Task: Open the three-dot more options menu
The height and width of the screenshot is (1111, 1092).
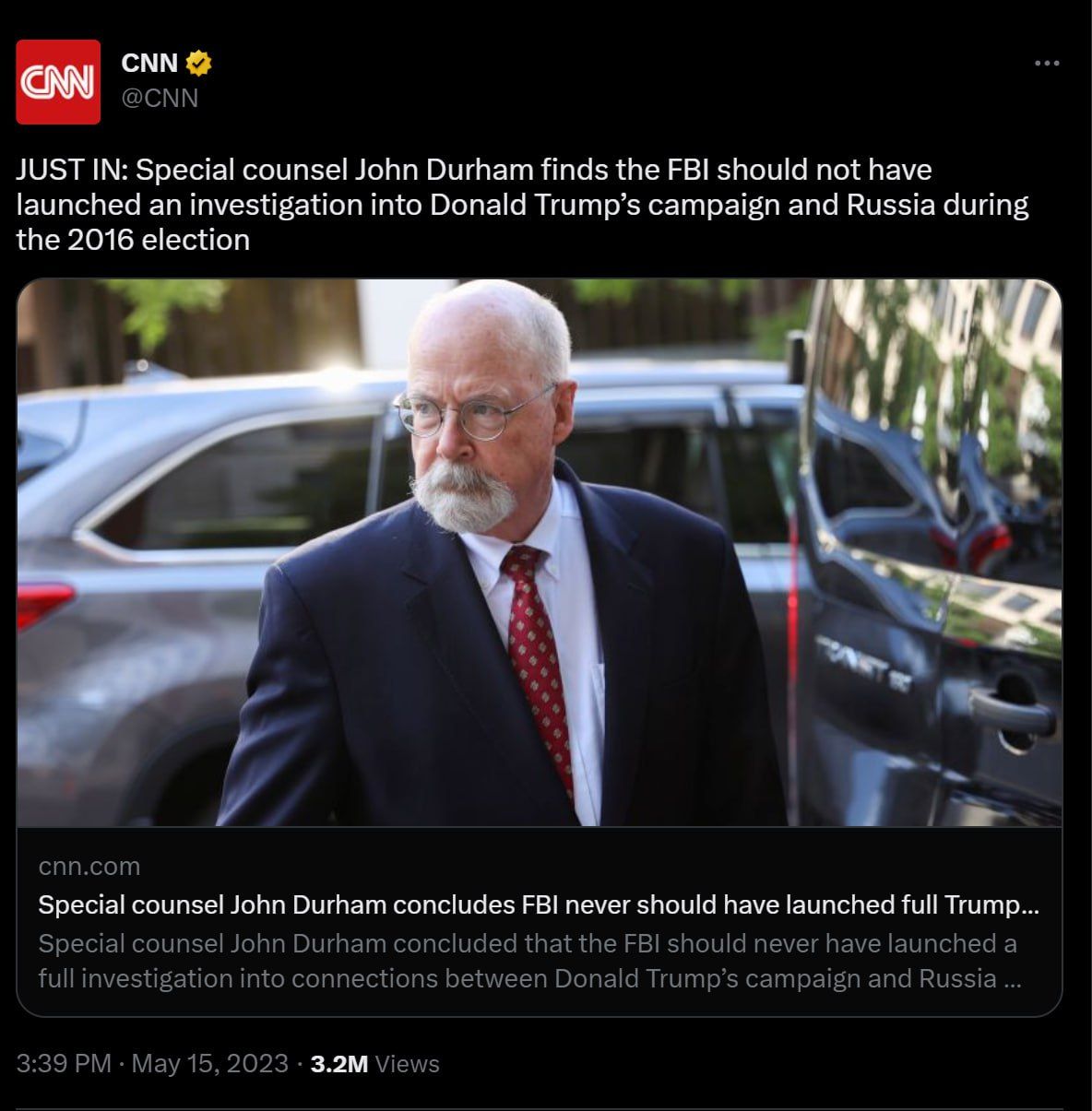Action: coord(1047,64)
